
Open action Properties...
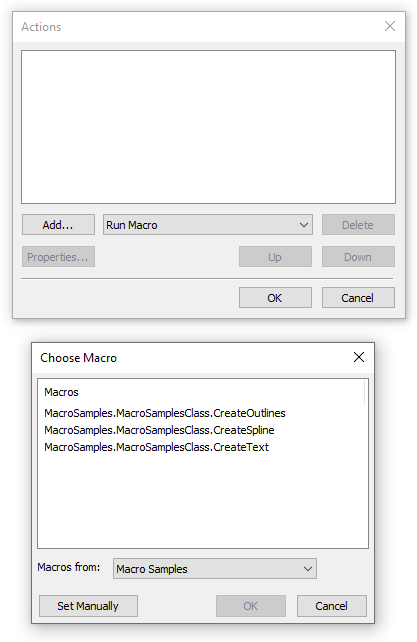(58, 257)
